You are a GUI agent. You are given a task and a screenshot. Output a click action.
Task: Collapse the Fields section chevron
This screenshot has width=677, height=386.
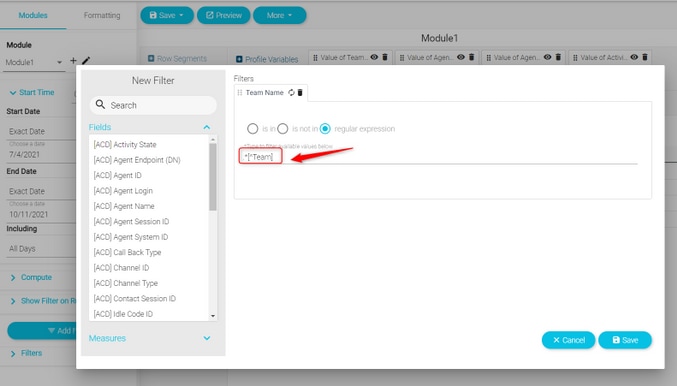tap(207, 127)
